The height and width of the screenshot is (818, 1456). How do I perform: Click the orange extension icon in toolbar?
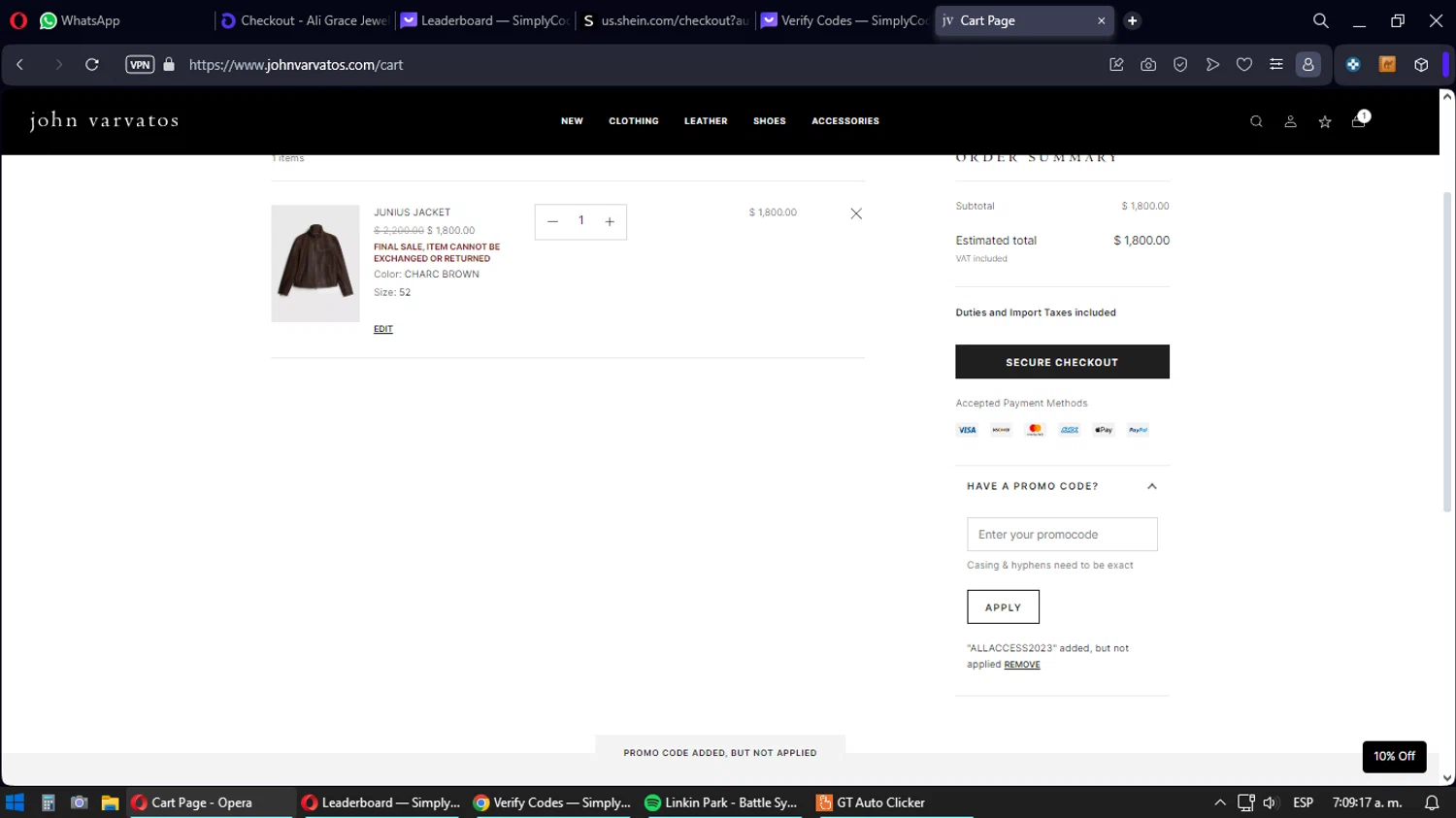(x=1387, y=65)
